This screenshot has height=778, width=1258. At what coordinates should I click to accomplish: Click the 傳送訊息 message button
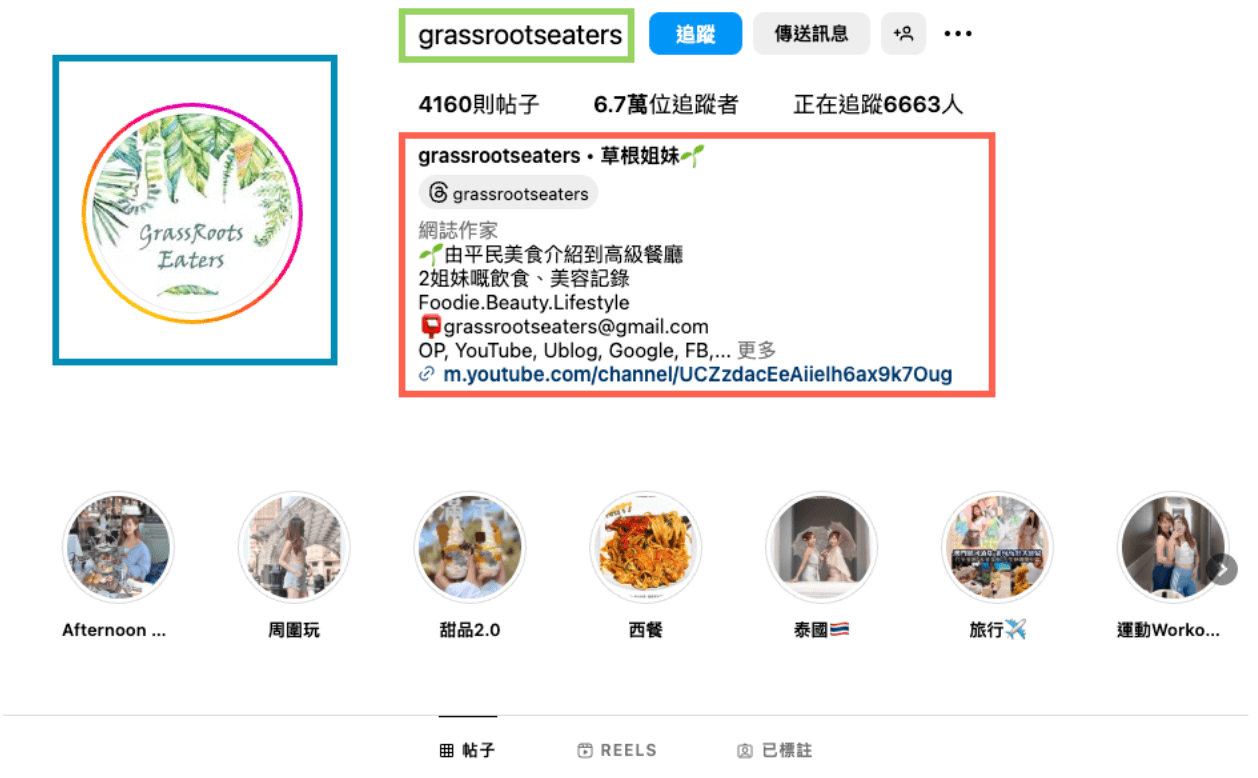[811, 34]
